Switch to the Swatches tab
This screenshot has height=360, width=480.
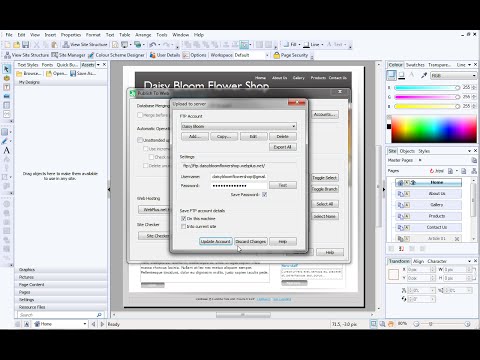click(415, 65)
